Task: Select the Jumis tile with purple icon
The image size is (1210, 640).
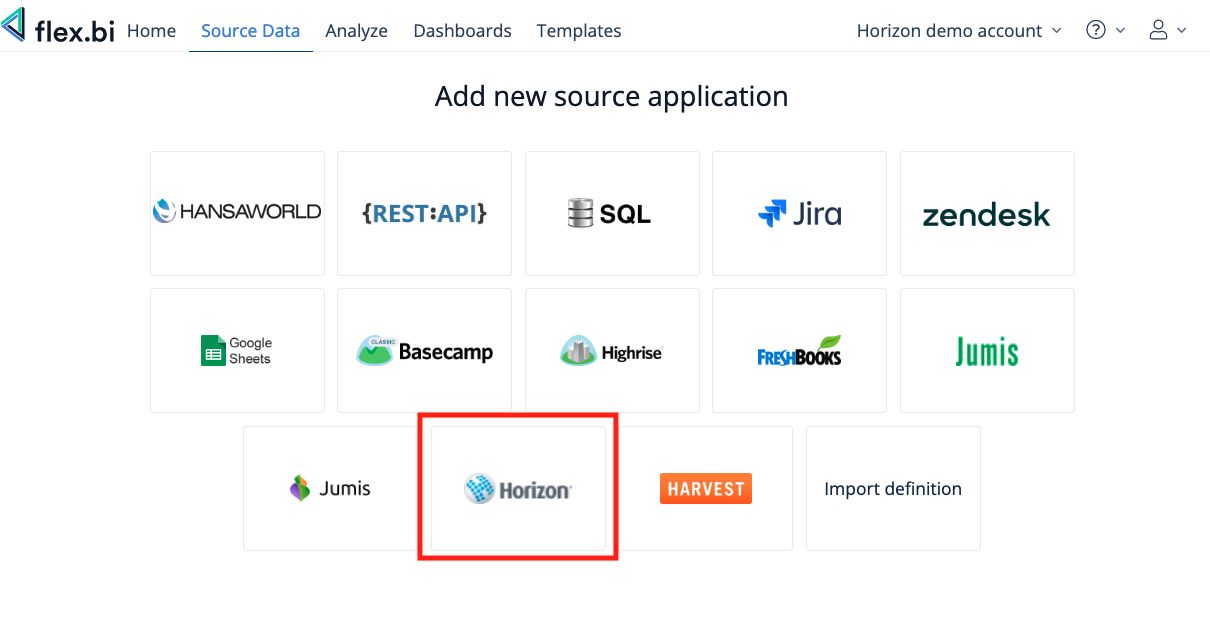Action: point(330,488)
